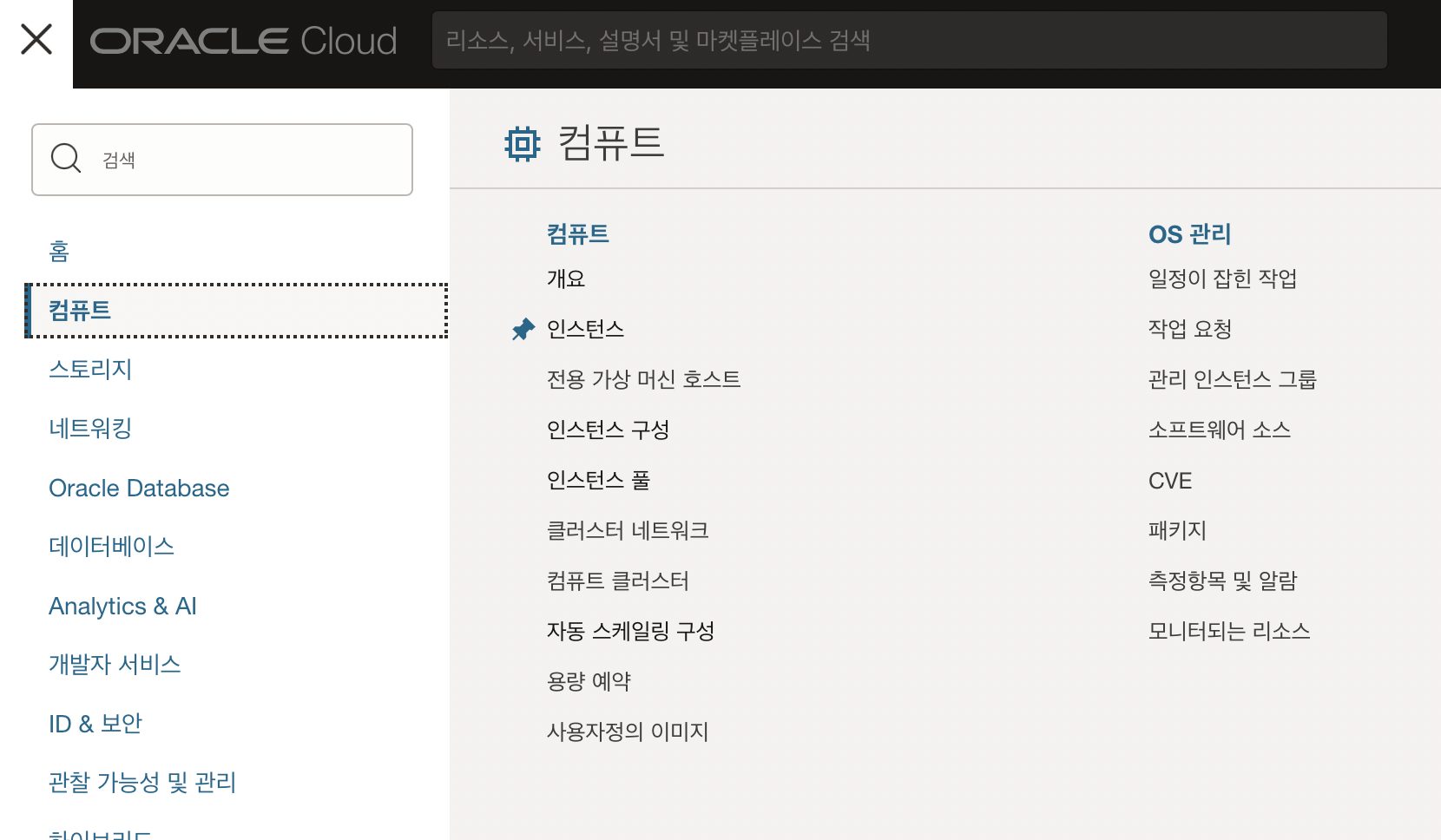The height and width of the screenshot is (840, 1441).
Task: Open 관리 인스턴스 그룹
Action: 1233,380
